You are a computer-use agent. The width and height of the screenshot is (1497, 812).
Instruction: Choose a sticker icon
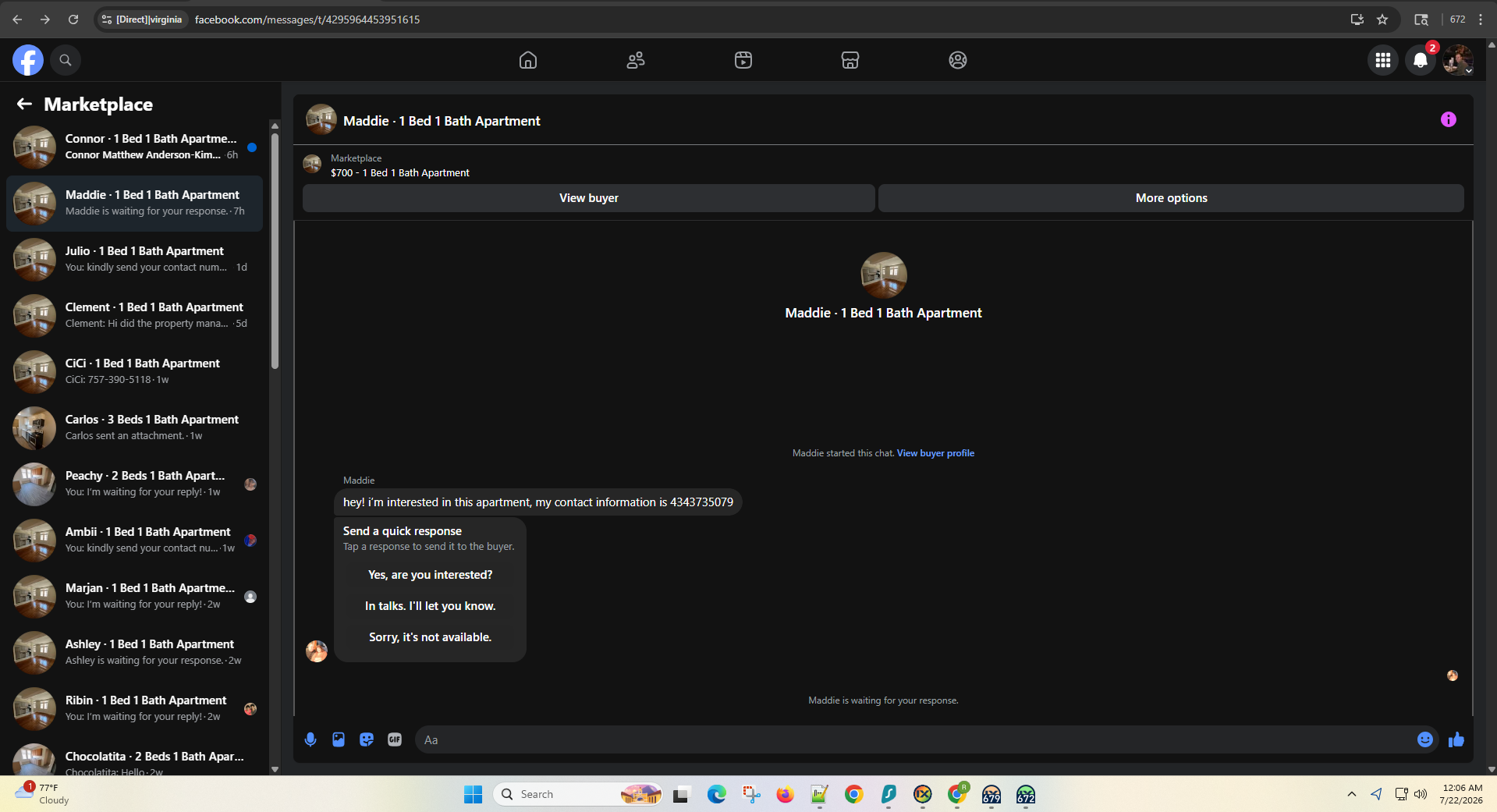(x=367, y=739)
